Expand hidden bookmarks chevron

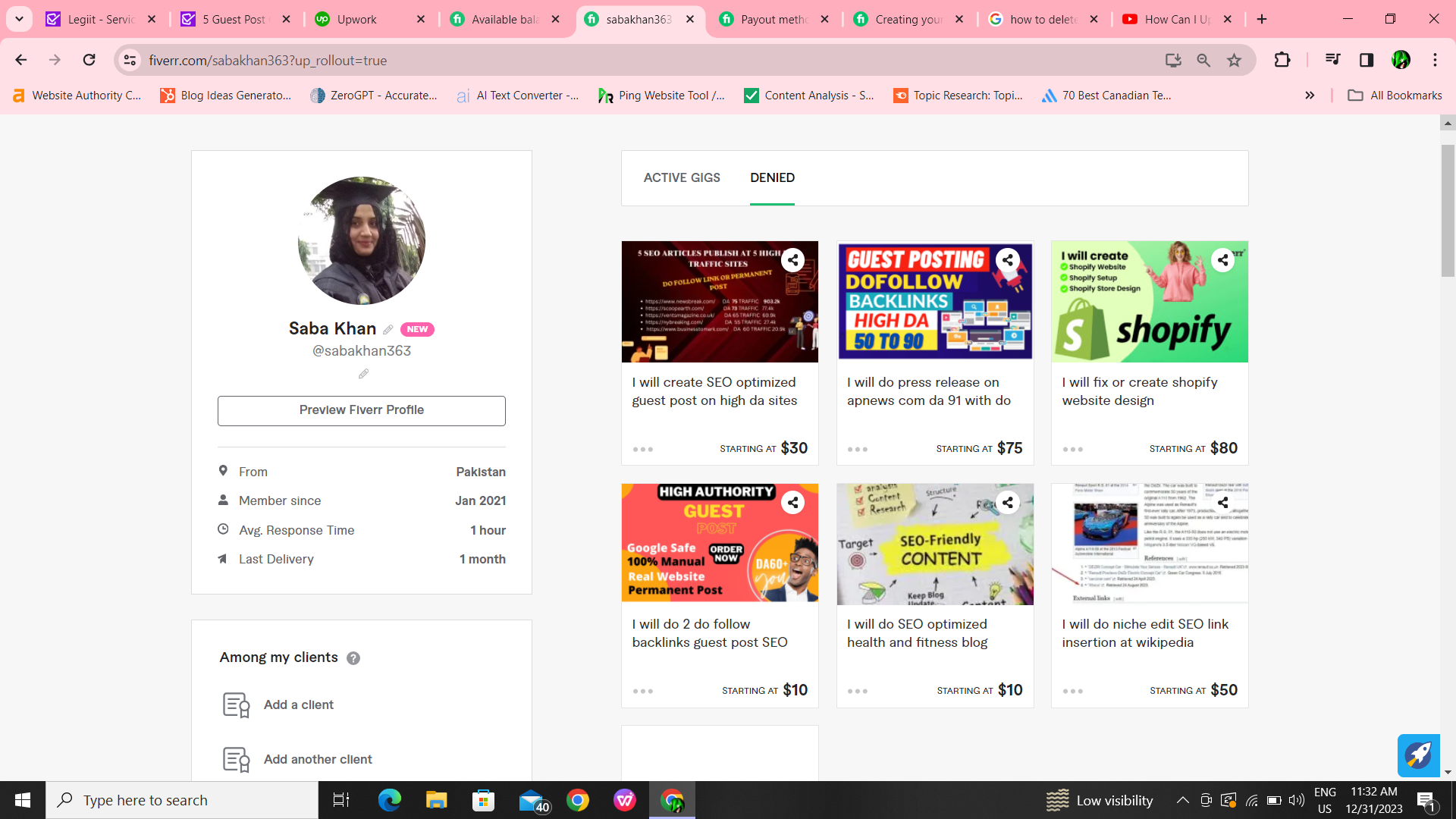(1310, 96)
